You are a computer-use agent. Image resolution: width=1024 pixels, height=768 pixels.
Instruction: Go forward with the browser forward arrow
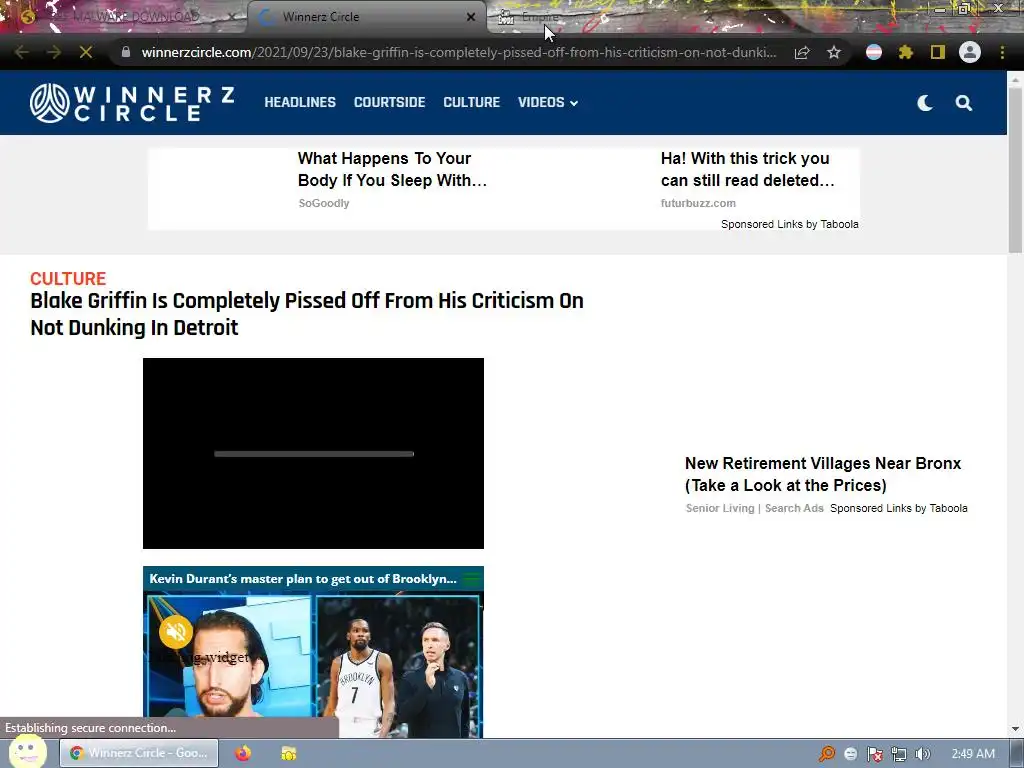(x=54, y=52)
